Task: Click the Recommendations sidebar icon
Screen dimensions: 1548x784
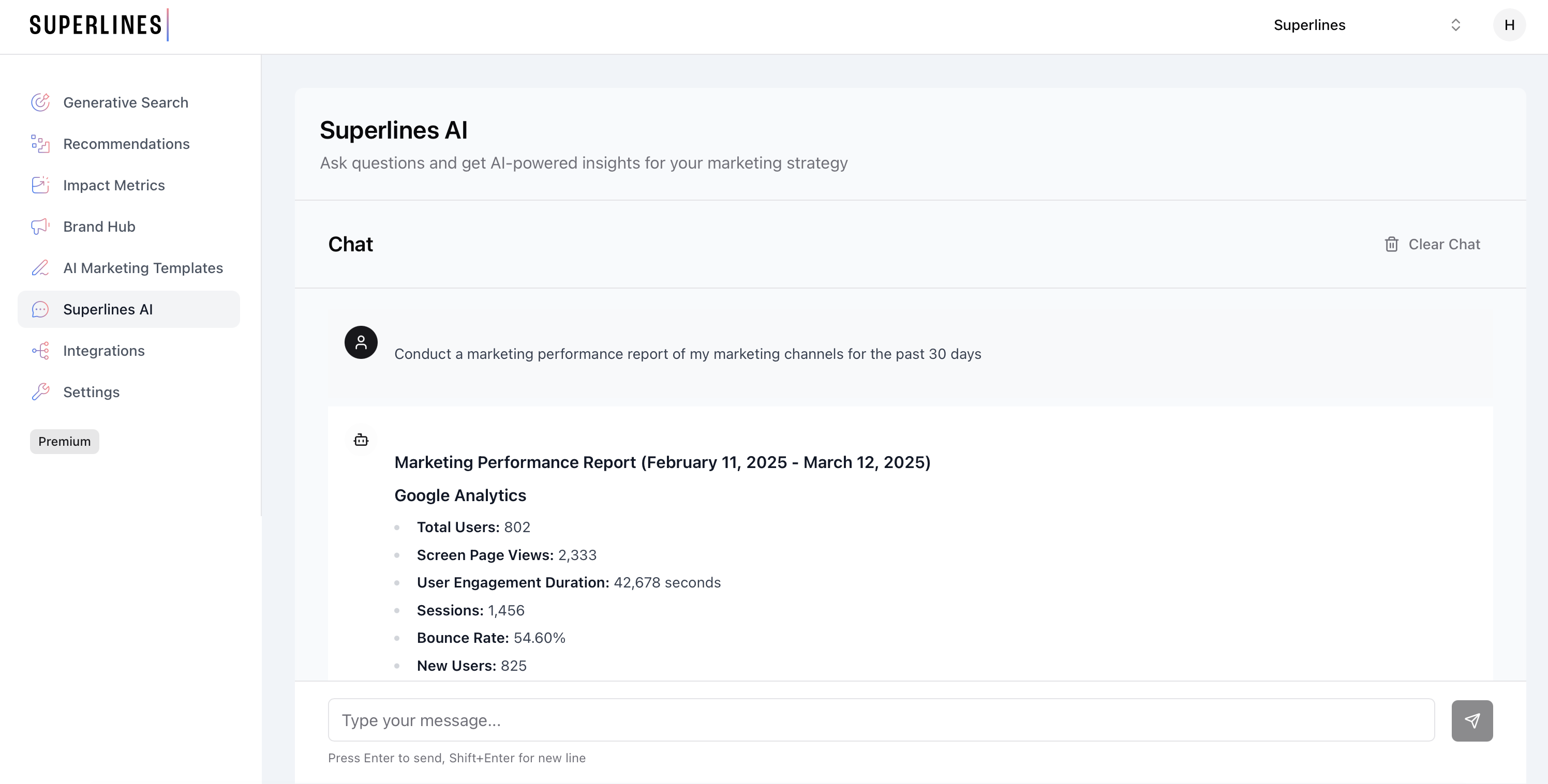Action: click(x=40, y=144)
